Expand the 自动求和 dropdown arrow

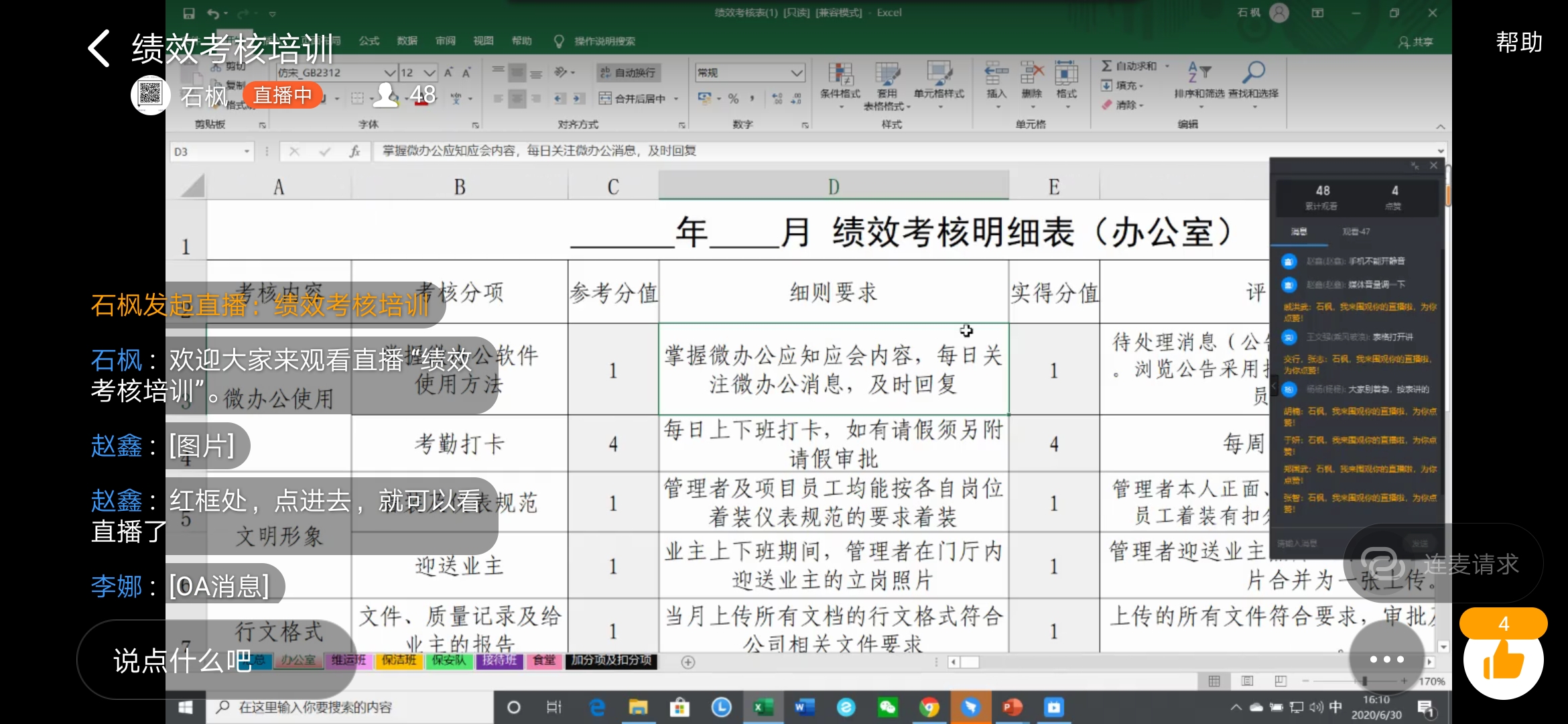pyautogui.click(x=1167, y=66)
